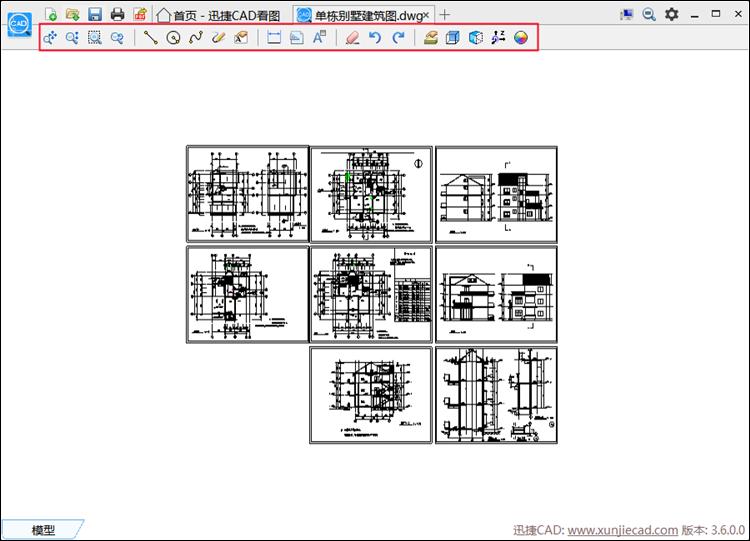Minimize the CAD viewer window
This screenshot has width=750, height=541.
695,15
